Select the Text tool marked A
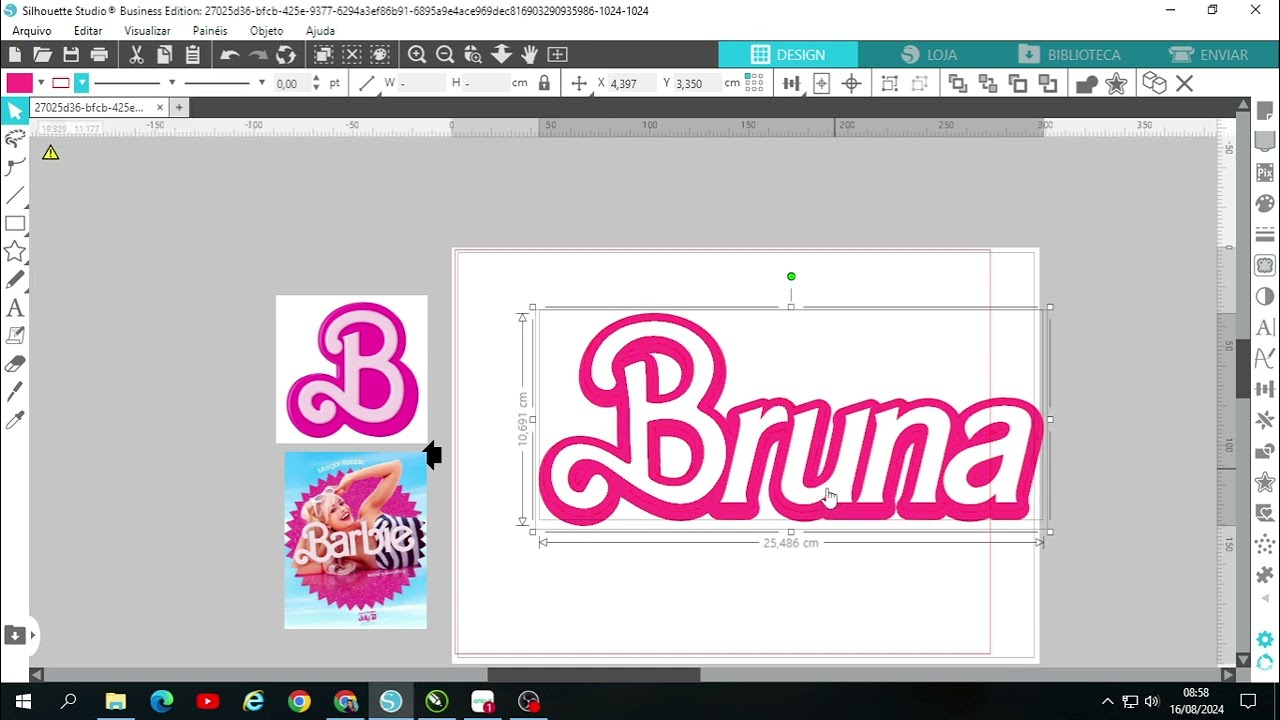The image size is (1280, 720). tap(15, 308)
